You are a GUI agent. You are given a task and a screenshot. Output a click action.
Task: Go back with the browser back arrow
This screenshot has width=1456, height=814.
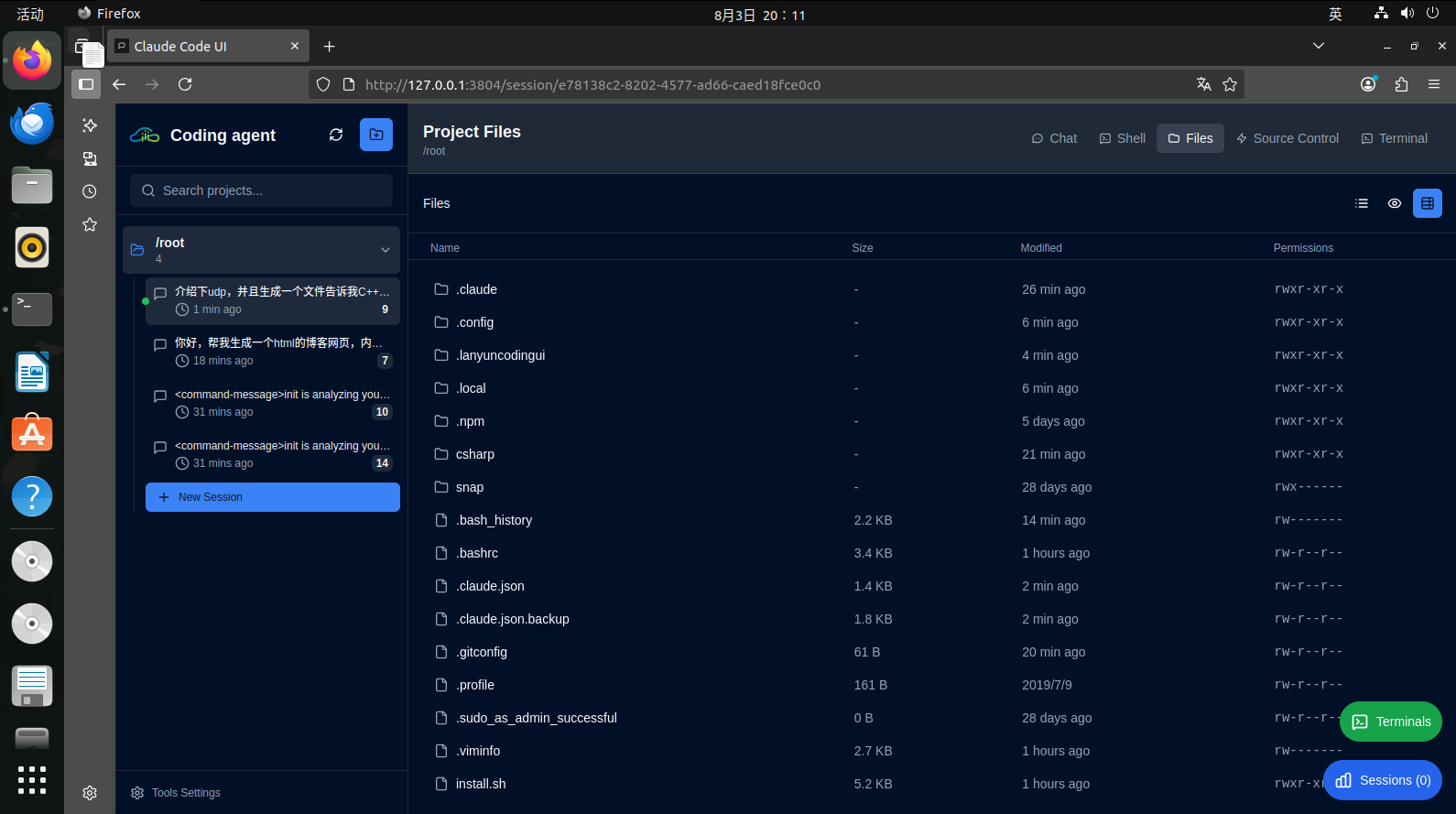(119, 84)
